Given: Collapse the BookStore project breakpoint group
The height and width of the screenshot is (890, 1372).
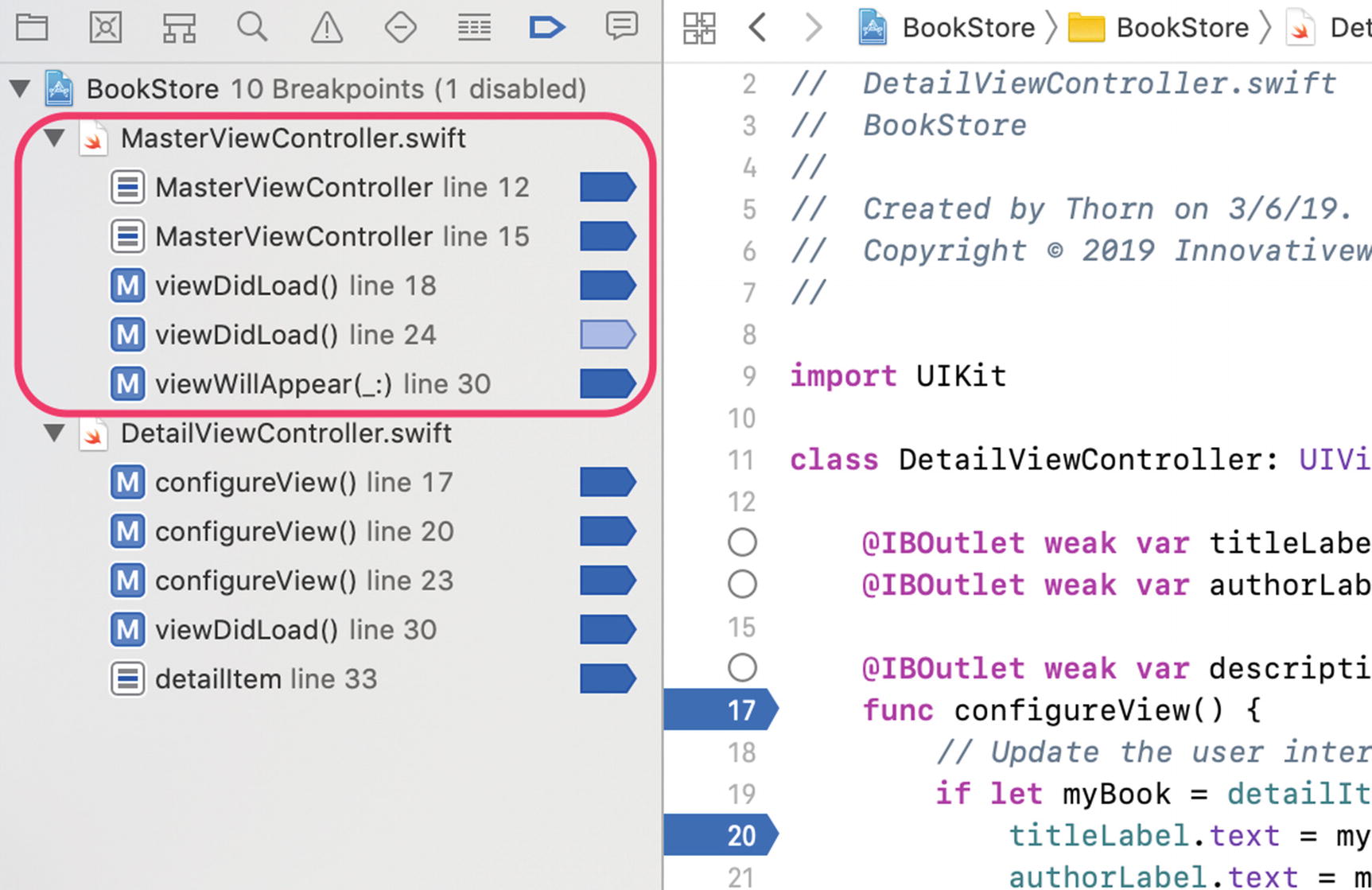Looking at the screenshot, I should tap(20, 88).
